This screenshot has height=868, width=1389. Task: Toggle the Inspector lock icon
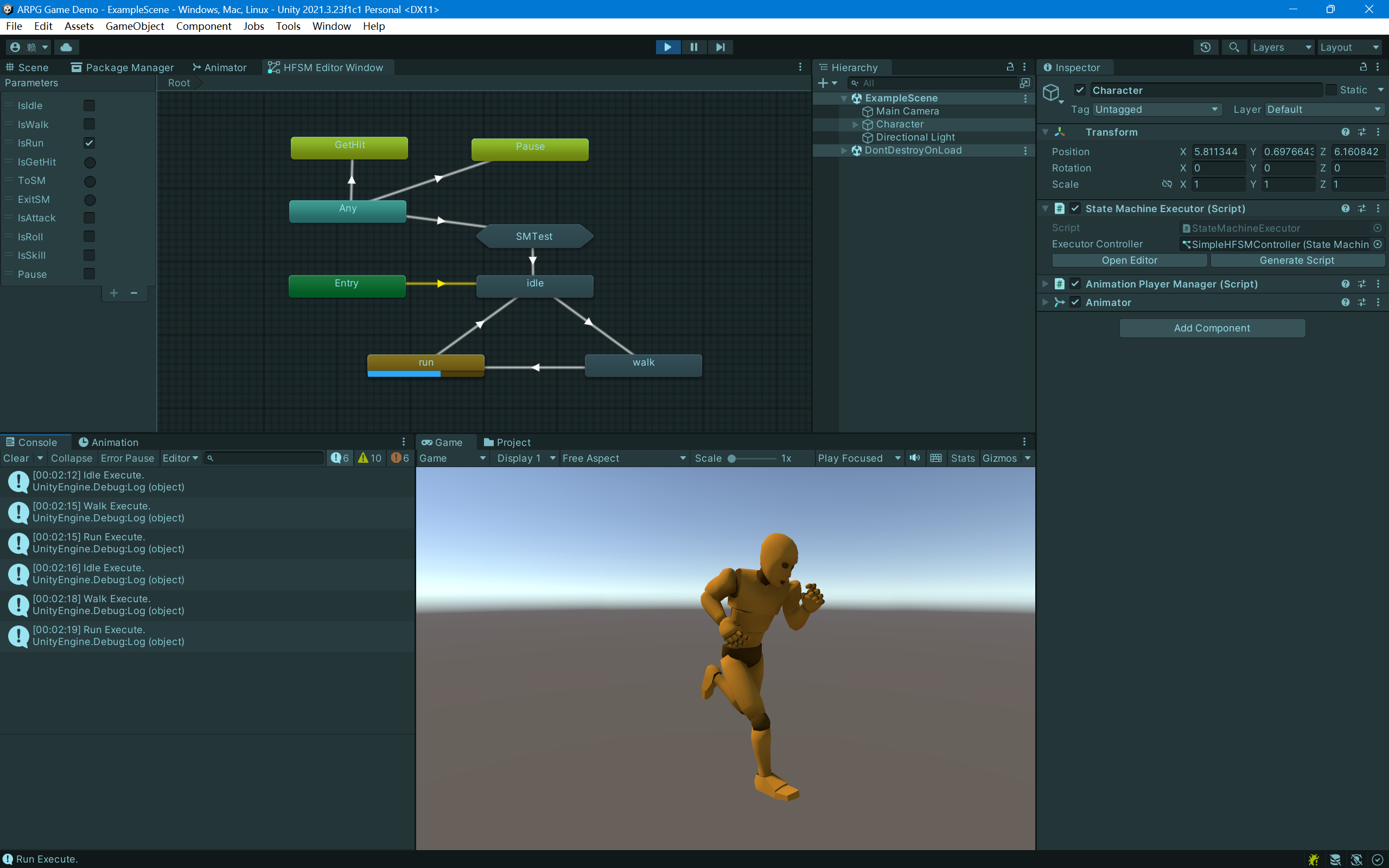pyautogui.click(x=1363, y=67)
